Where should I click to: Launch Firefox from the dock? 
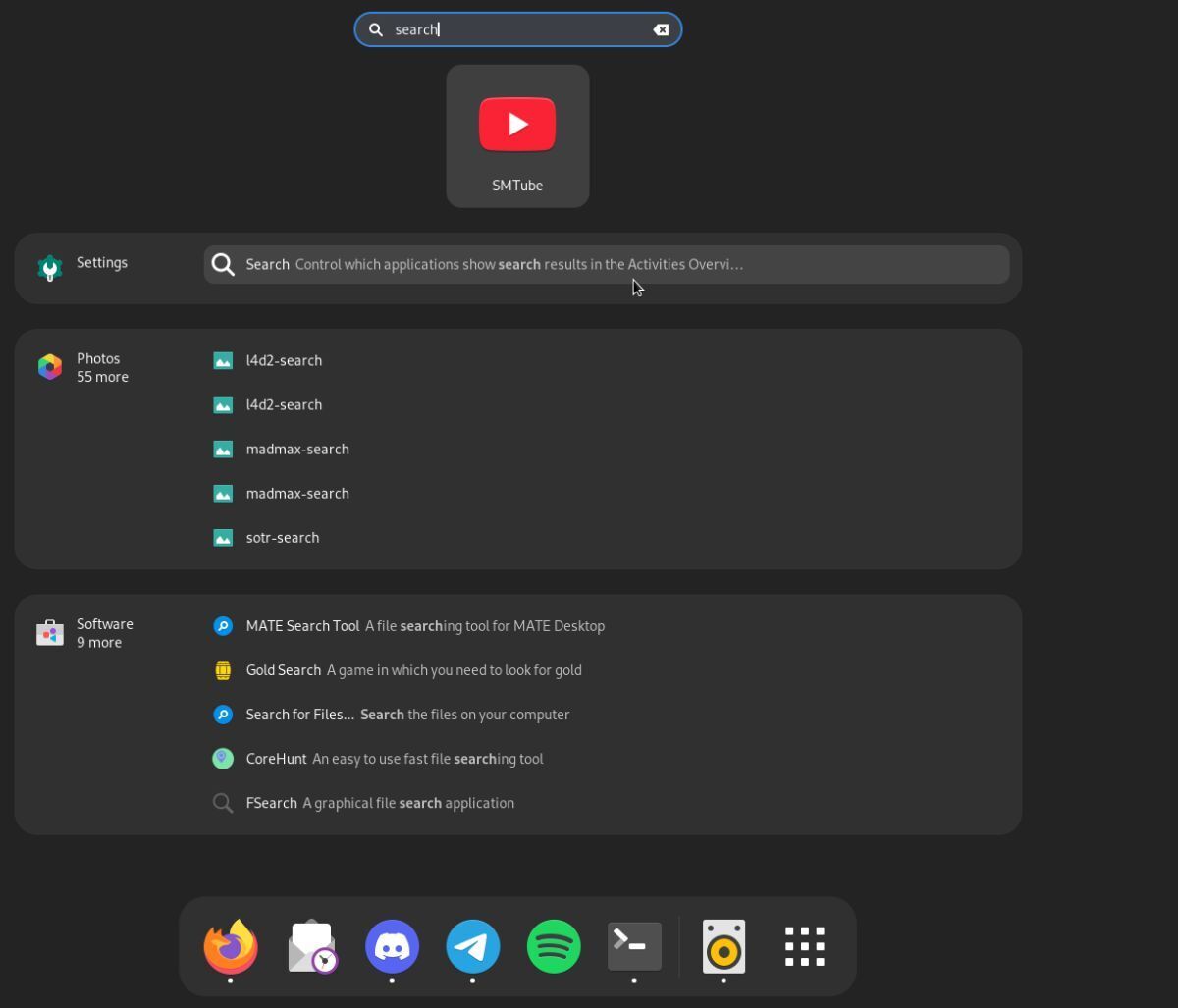pyautogui.click(x=231, y=946)
